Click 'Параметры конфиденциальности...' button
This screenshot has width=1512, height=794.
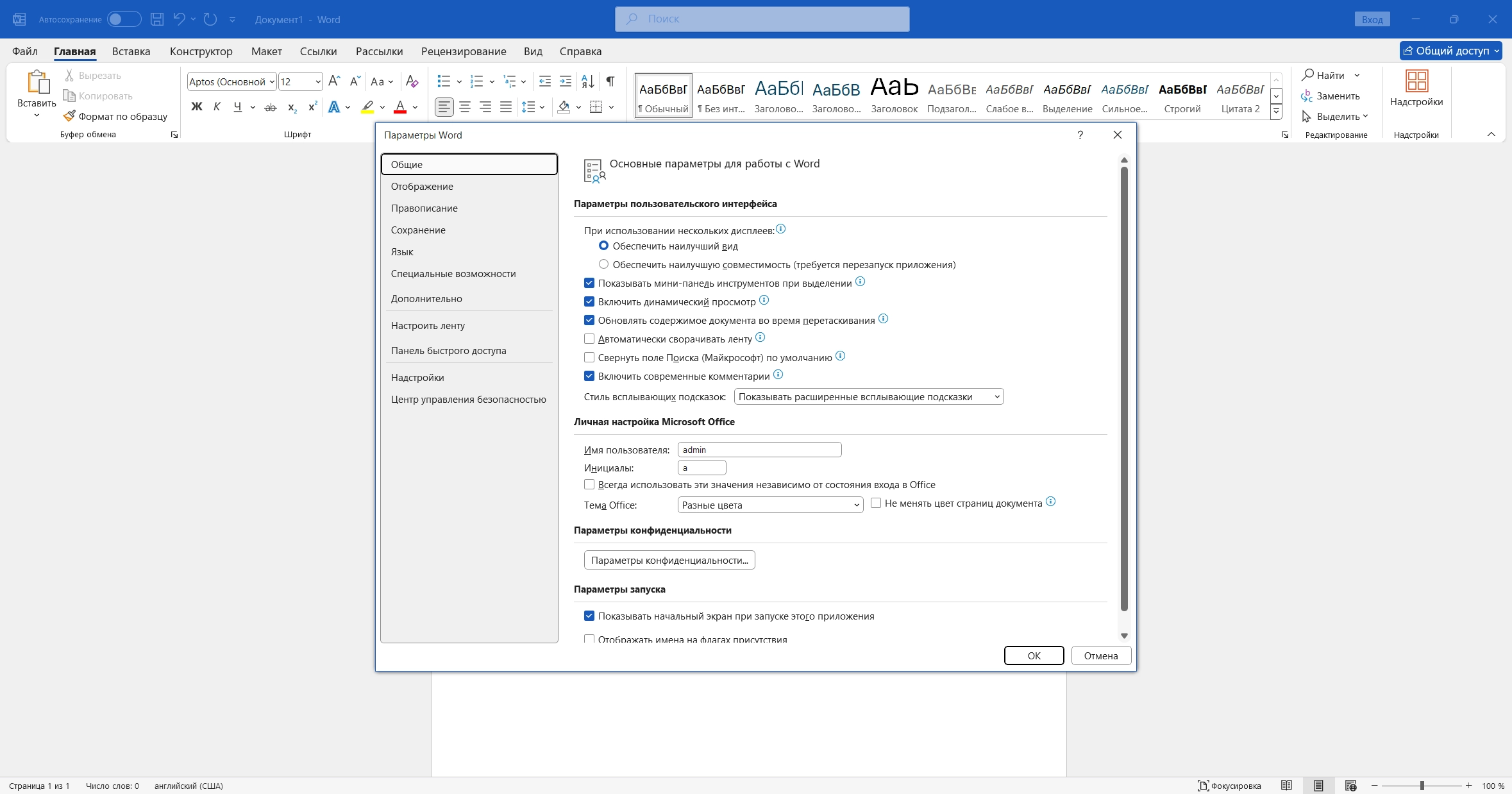669,560
